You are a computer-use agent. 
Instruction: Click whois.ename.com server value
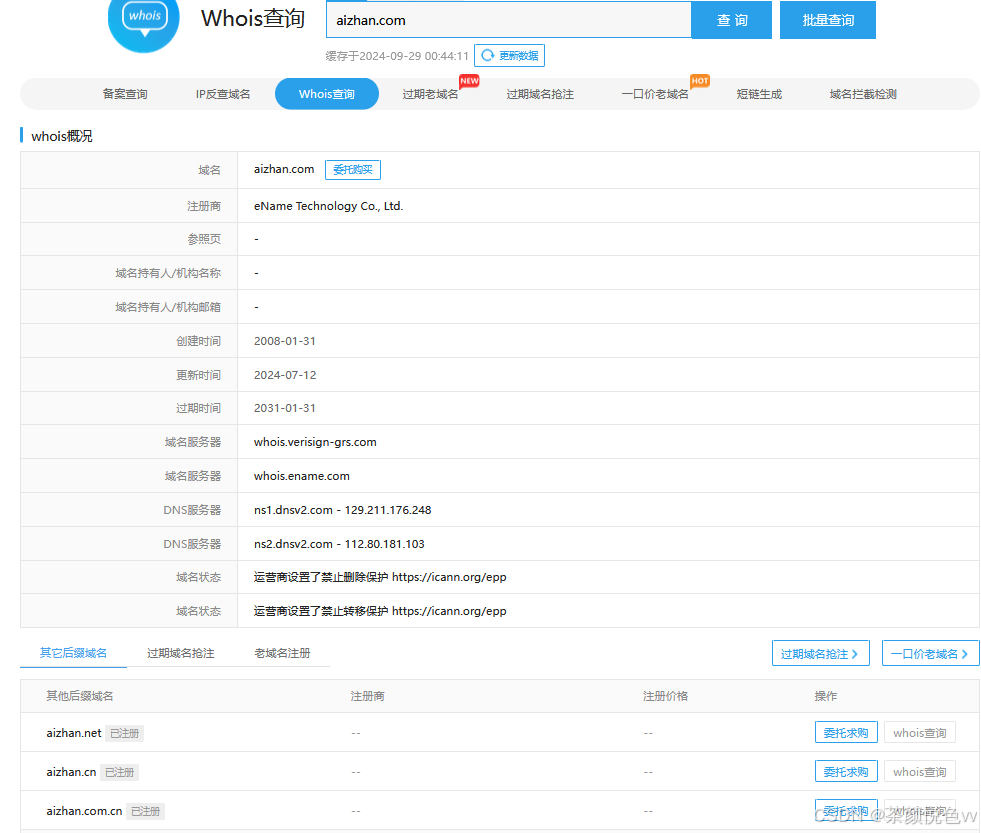(302, 476)
